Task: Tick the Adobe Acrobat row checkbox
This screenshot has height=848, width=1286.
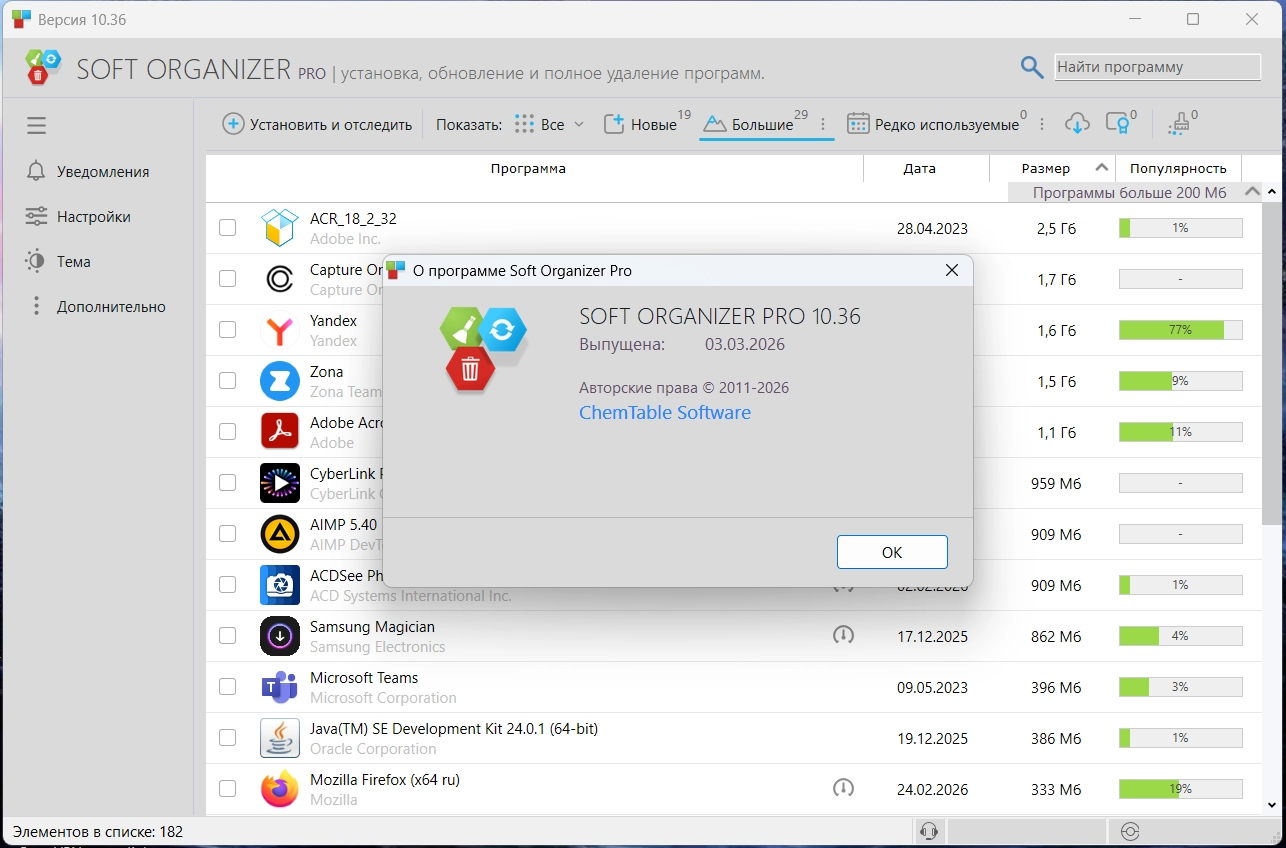Action: click(x=228, y=432)
